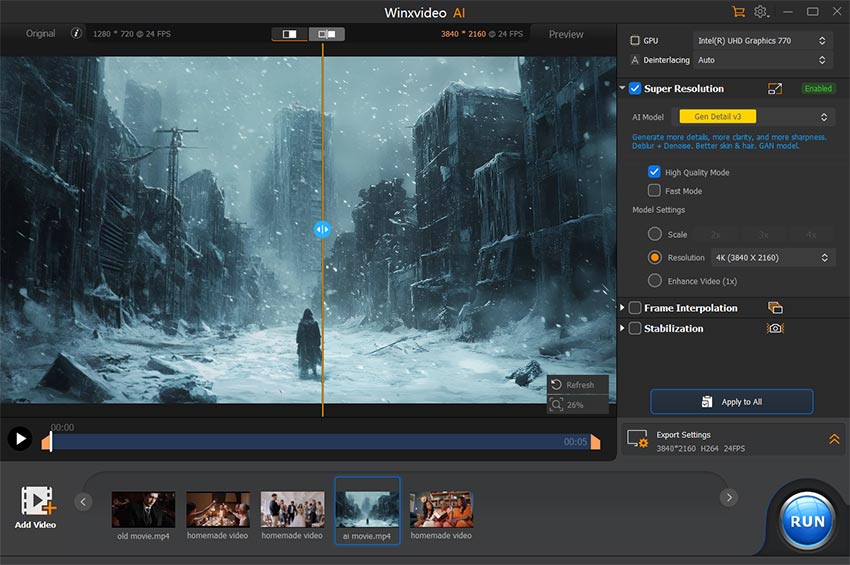Expand Export Settings with double chevron

(834, 439)
